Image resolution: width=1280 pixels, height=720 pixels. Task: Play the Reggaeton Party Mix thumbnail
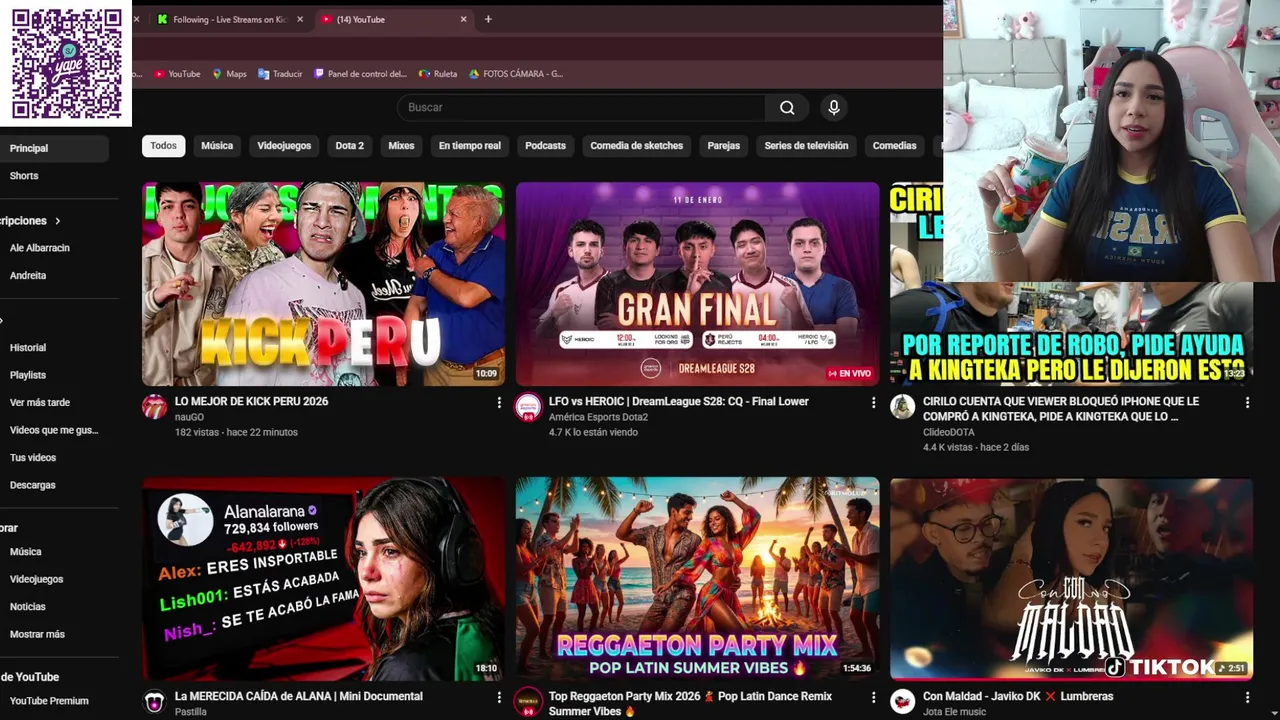(697, 579)
